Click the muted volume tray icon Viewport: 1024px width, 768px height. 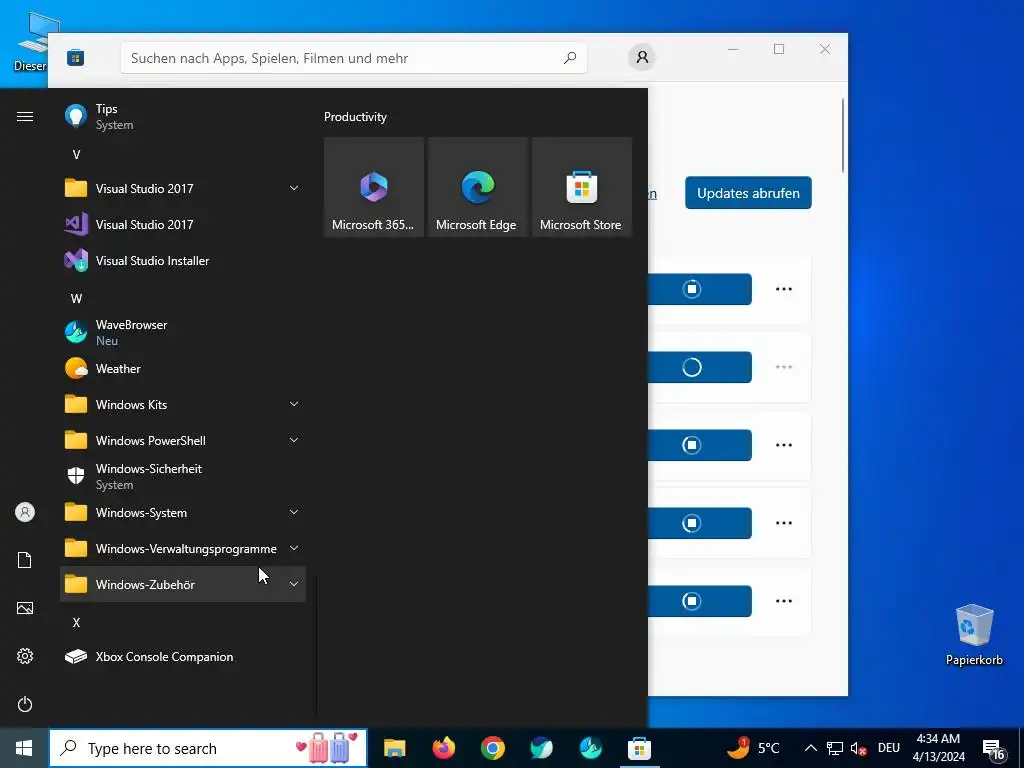coord(858,748)
